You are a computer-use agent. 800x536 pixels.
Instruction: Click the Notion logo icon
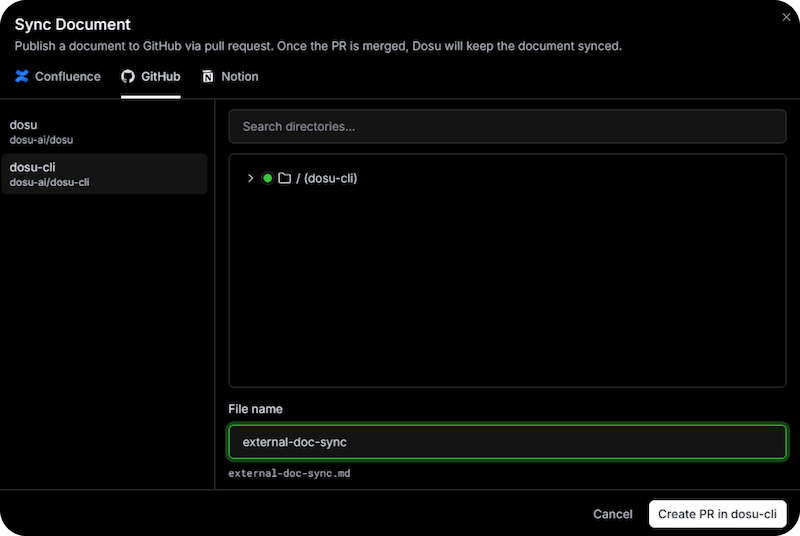208,77
